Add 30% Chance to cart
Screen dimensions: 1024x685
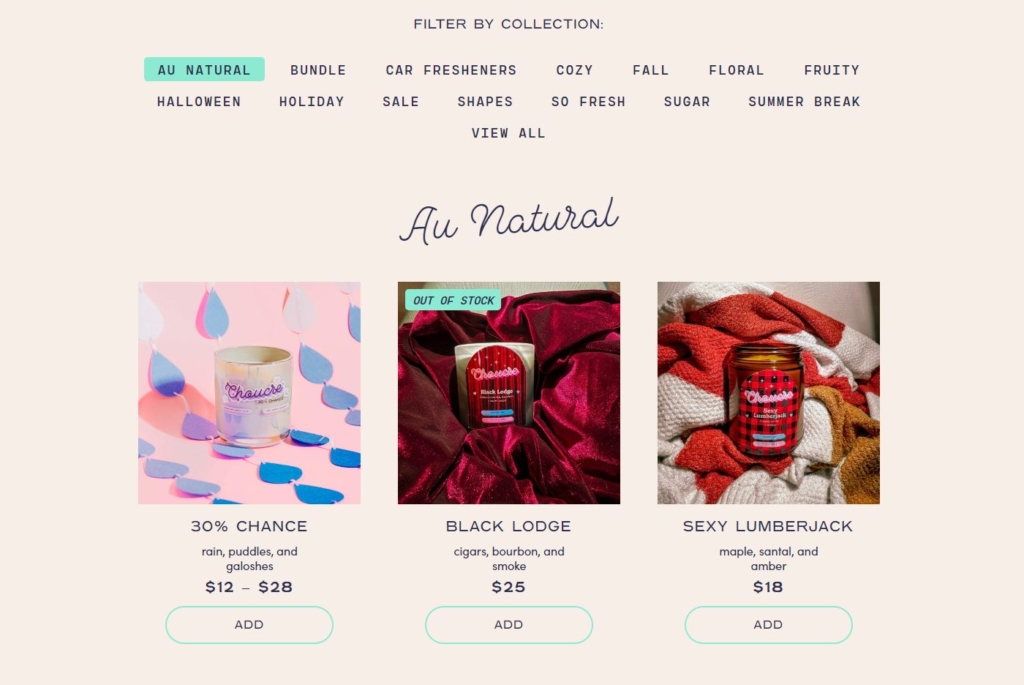pos(249,625)
